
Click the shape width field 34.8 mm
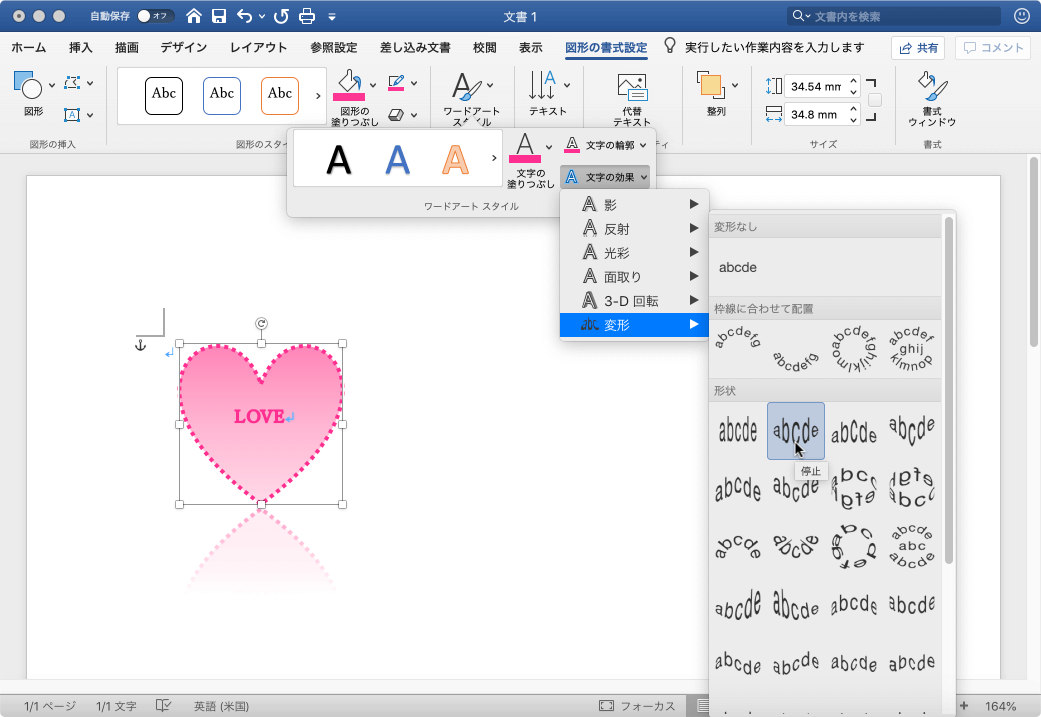tap(816, 115)
